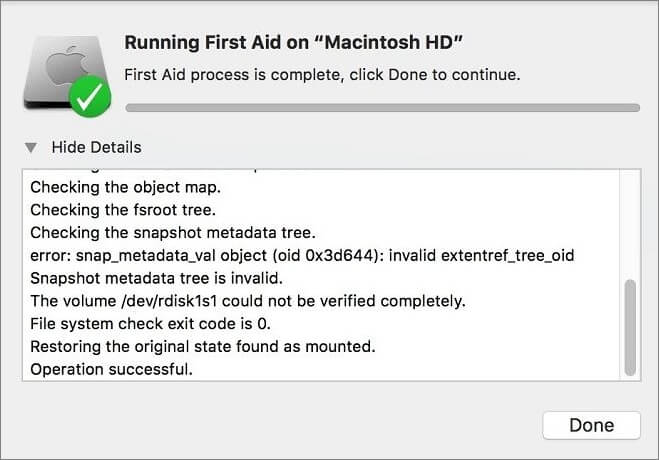Click 'Restoring the original state' log line
The image size is (659, 460).
point(202,347)
